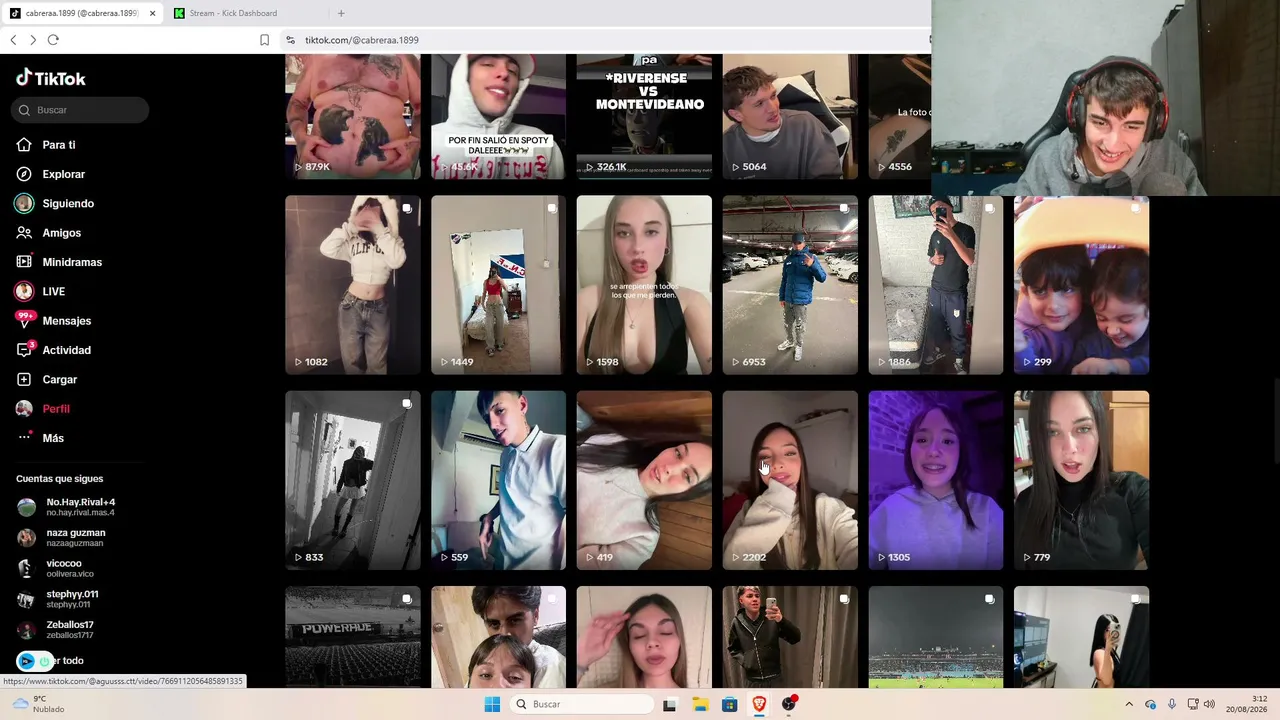Go back in the browser
This screenshot has width=1280, height=720.
pos(13,40)
